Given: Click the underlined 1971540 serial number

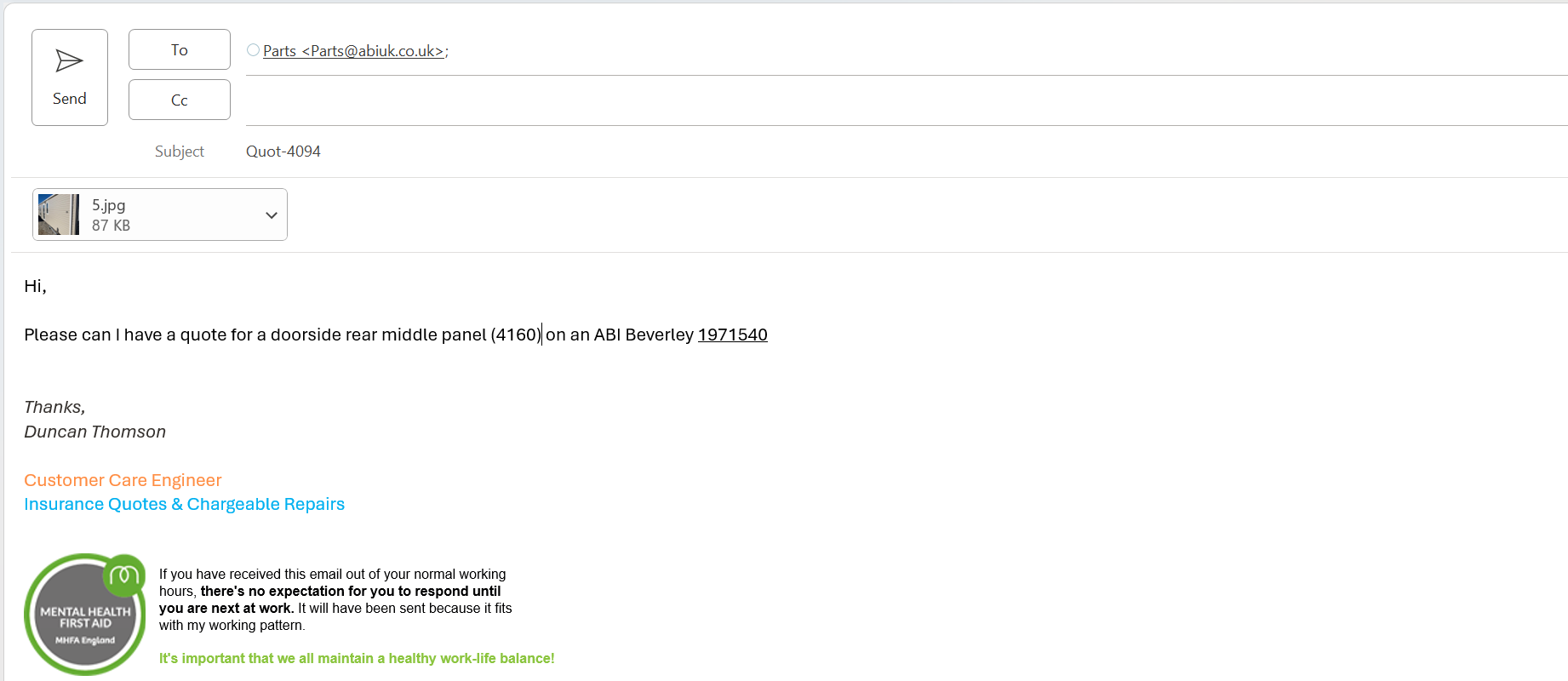Looking at the screenshot, I should 732,335.
